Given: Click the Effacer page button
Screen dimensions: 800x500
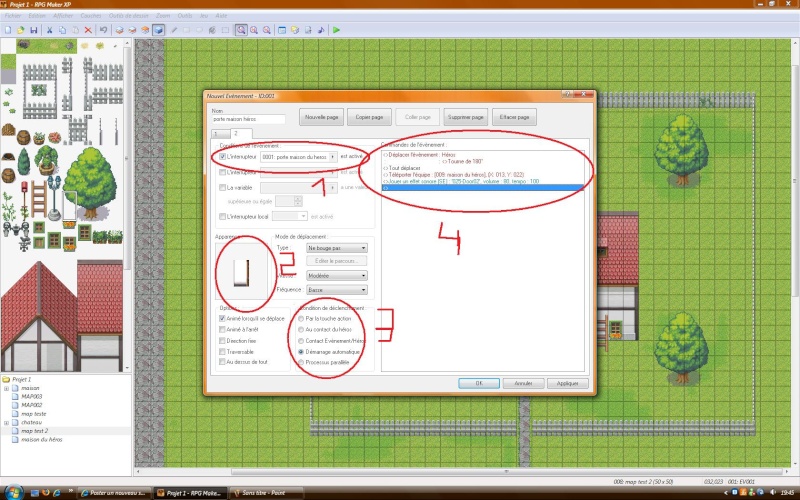Looking at the screenshot, I should click(x=514, y=117).
